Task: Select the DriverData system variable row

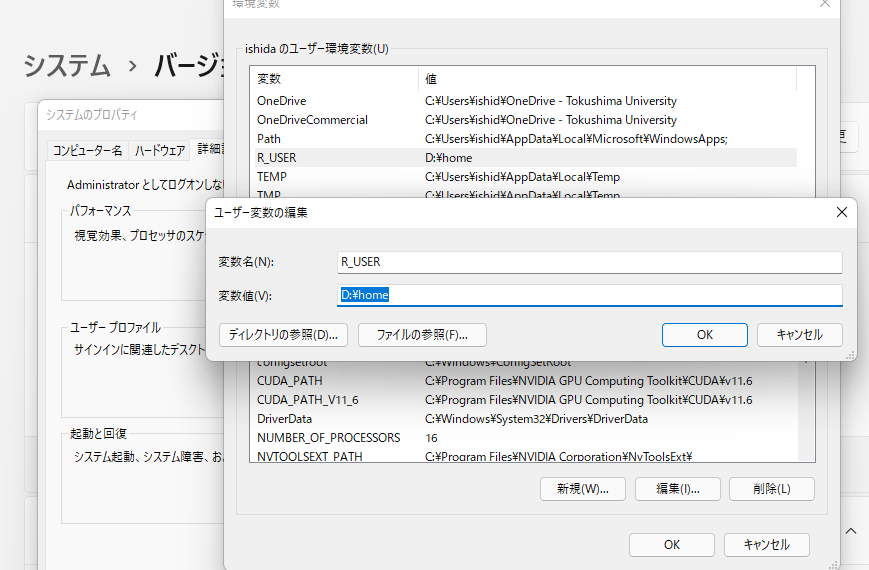Action: pos(285,419)
